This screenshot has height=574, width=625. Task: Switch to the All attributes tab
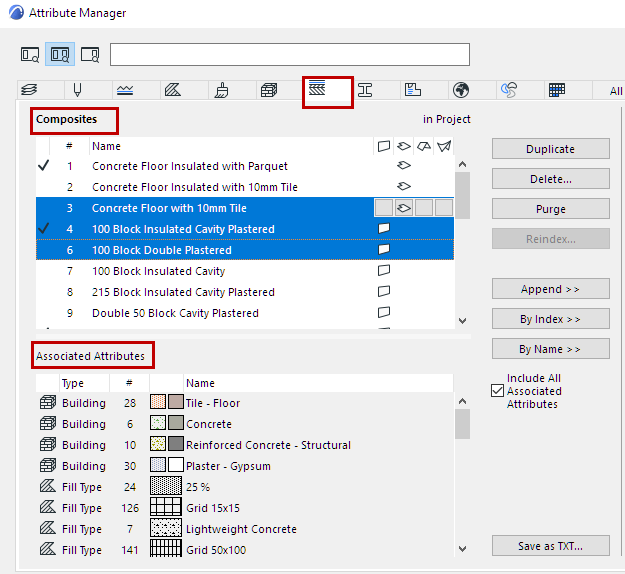615,91
